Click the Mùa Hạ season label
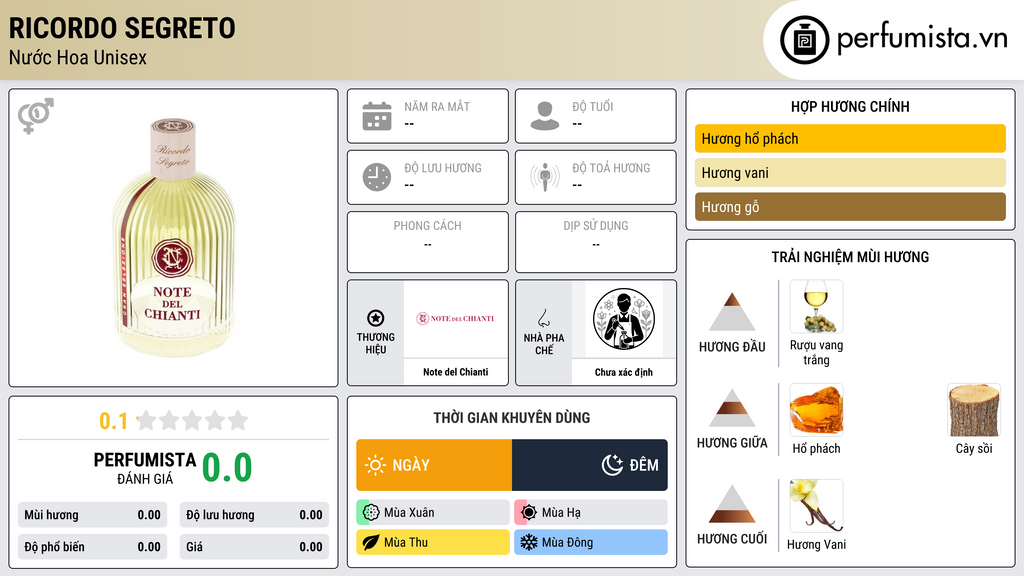The width and height of the screenshot is (1024, 576). tap(561, 513)
